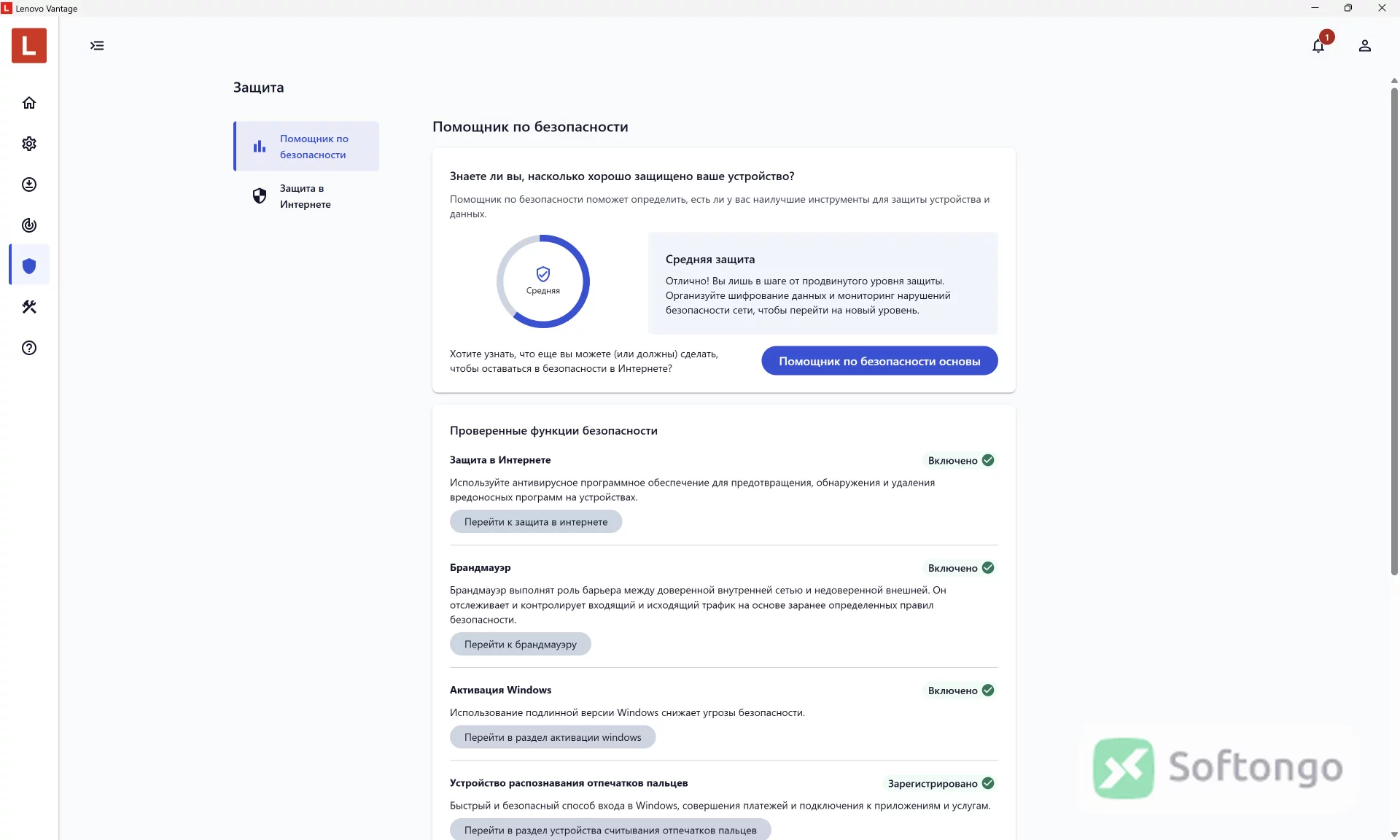Open fingerprint reader section button

coord(610,830)
